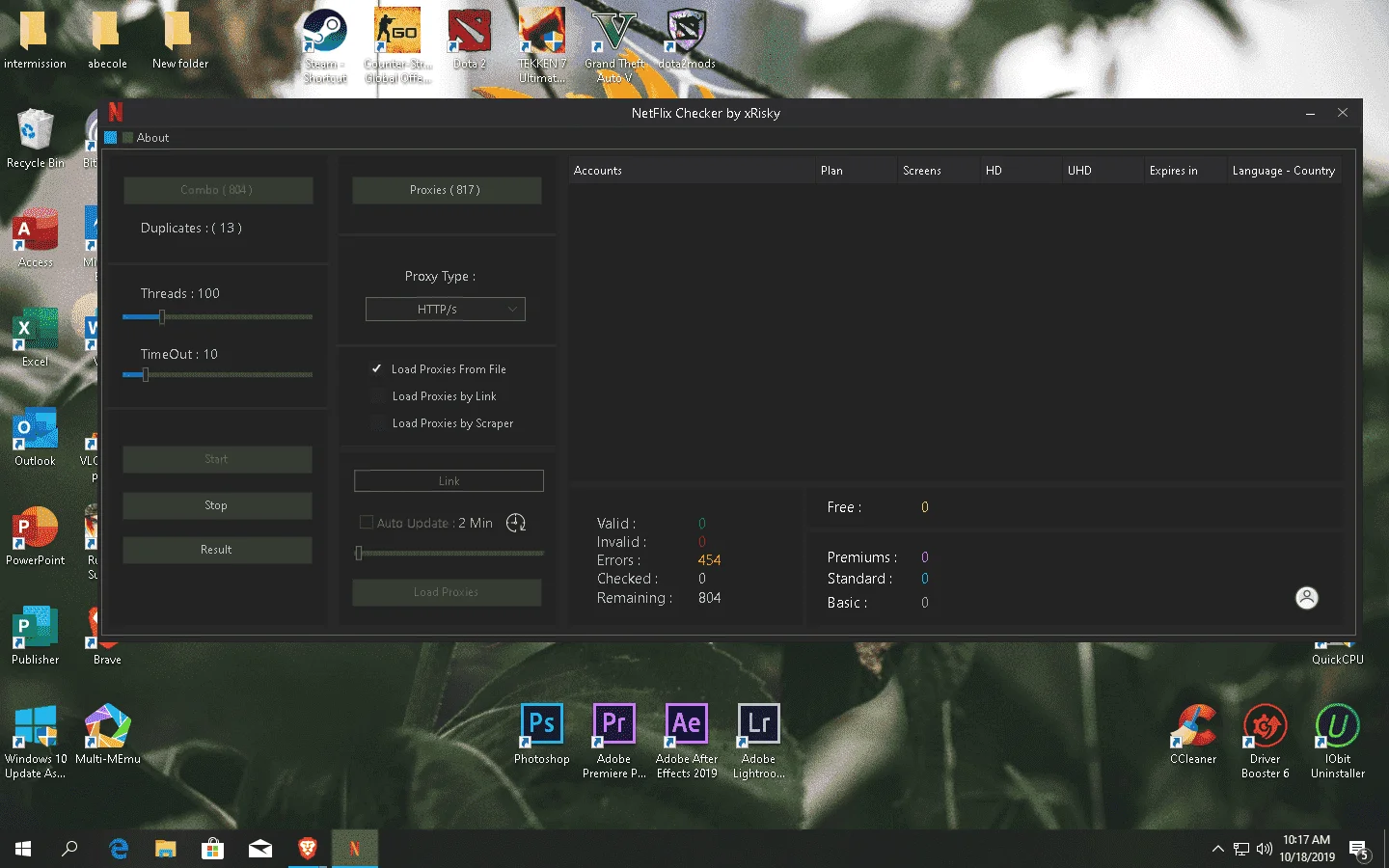
Task: Select the Multi-MEmu desktop icon
Action: [108, 735]
